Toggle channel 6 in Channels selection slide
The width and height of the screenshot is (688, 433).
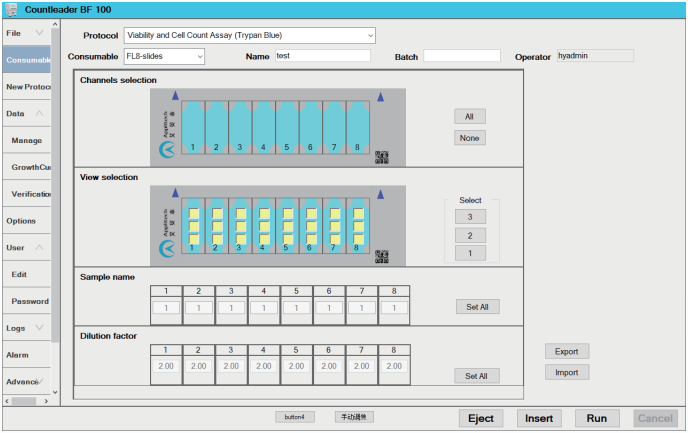point(311,127)
